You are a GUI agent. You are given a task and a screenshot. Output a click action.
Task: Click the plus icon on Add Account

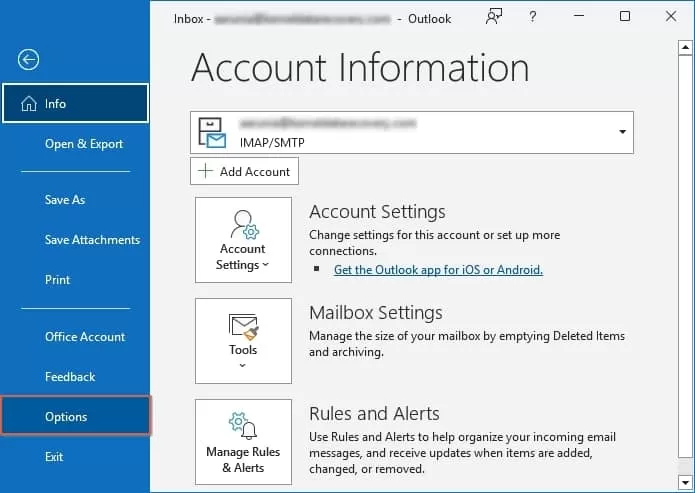205,171
